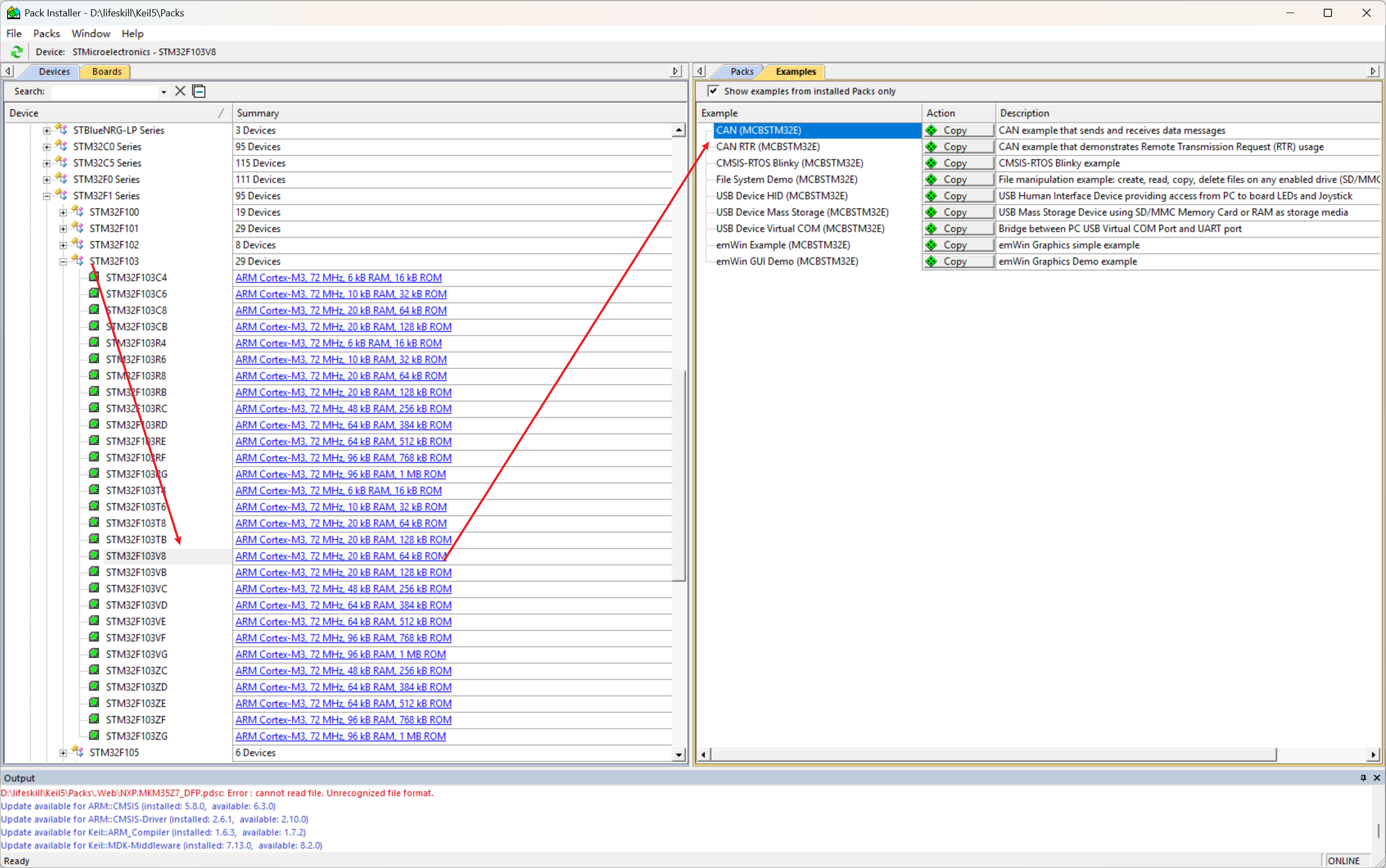Click the chip icon for STM32F103ZC
Screen dimensions: 1386x868
click(x=94, y=670)
